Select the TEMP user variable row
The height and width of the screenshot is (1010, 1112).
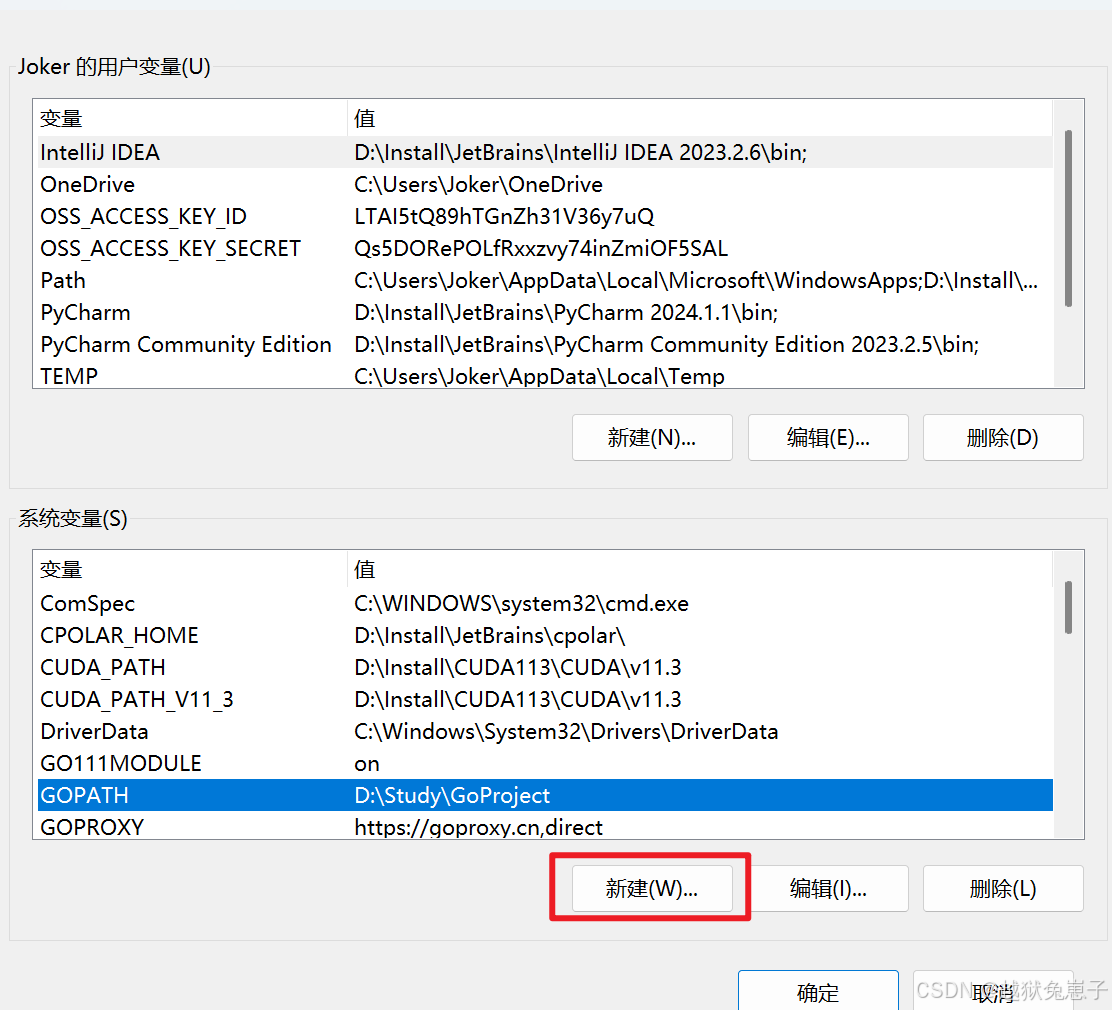pyautogui.click(x=545, y=375)
